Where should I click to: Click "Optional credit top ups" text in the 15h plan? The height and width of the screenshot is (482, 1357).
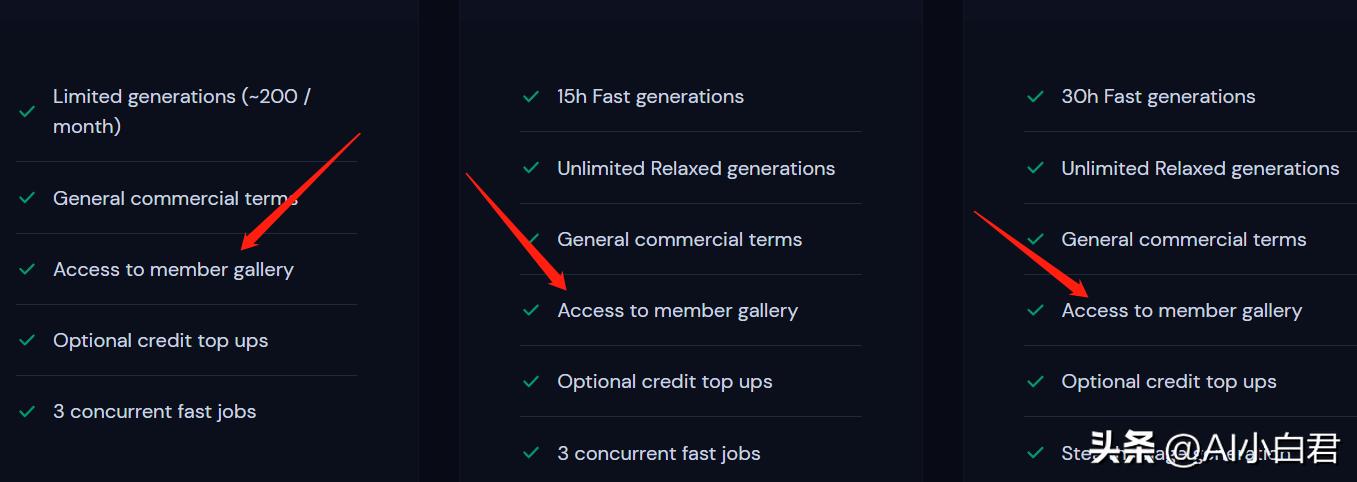coord(664,381)
